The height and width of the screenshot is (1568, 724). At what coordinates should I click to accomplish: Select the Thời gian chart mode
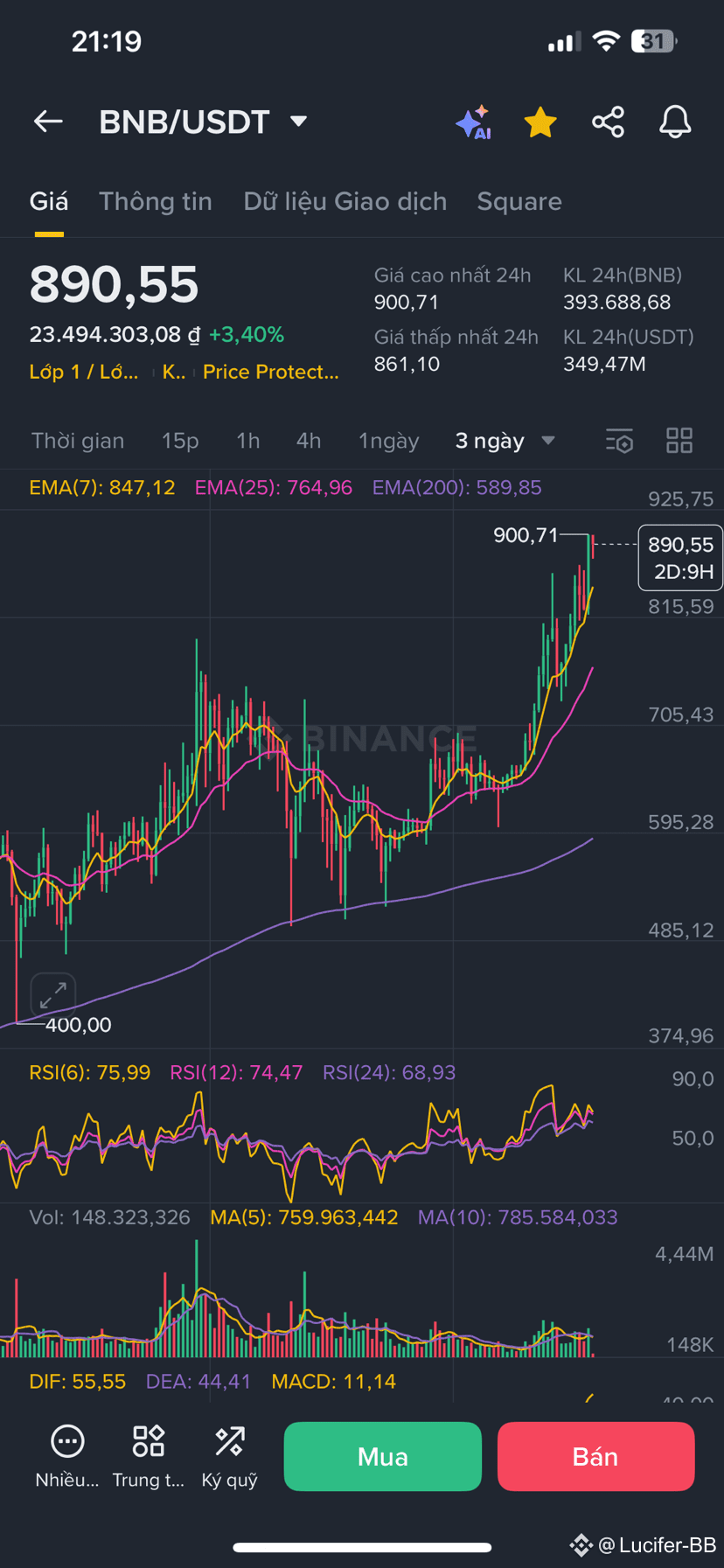78,441
